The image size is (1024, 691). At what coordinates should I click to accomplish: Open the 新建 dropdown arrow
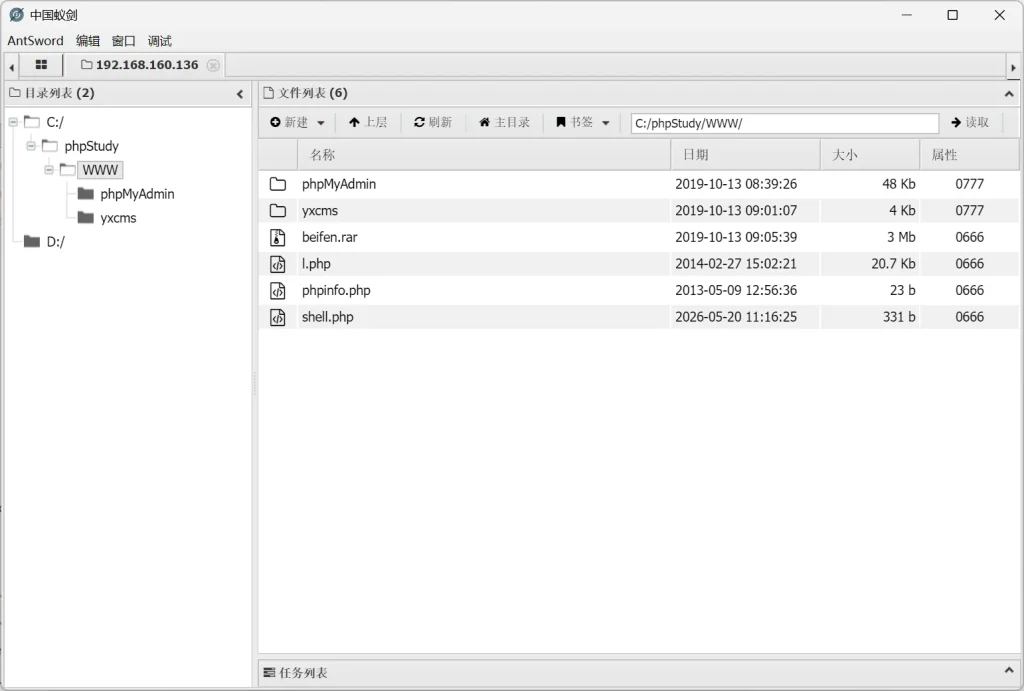tap(321, 123)
